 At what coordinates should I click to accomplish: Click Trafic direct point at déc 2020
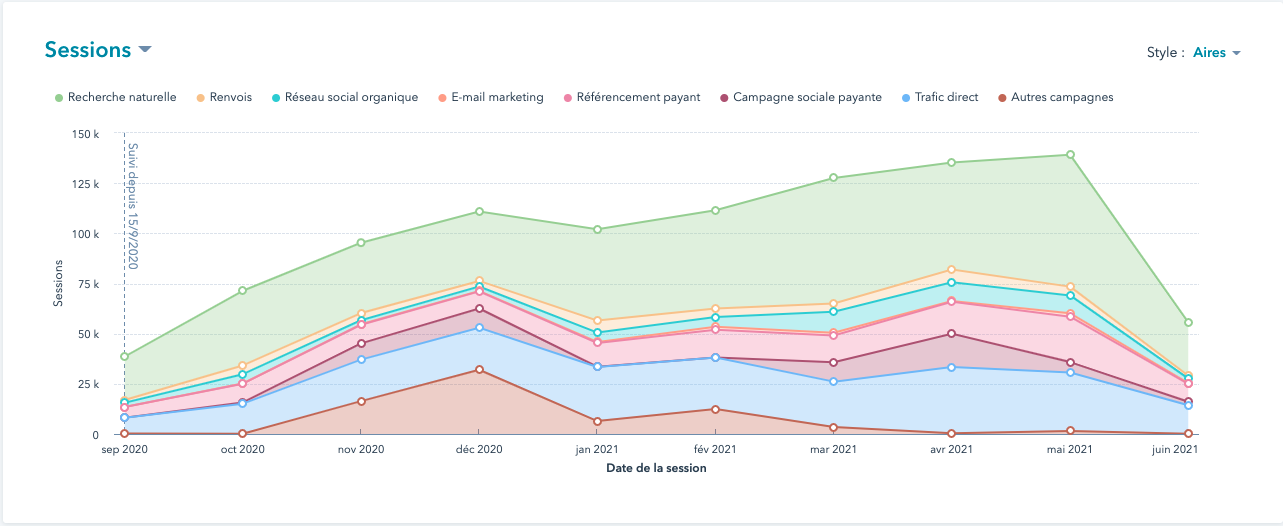(x=479, y=327)
